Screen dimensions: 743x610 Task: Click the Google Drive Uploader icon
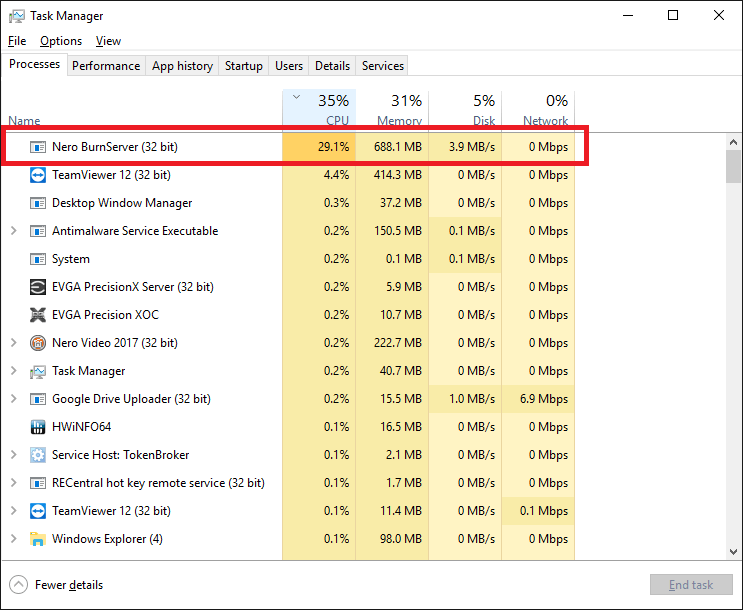(x=38, y=399)
